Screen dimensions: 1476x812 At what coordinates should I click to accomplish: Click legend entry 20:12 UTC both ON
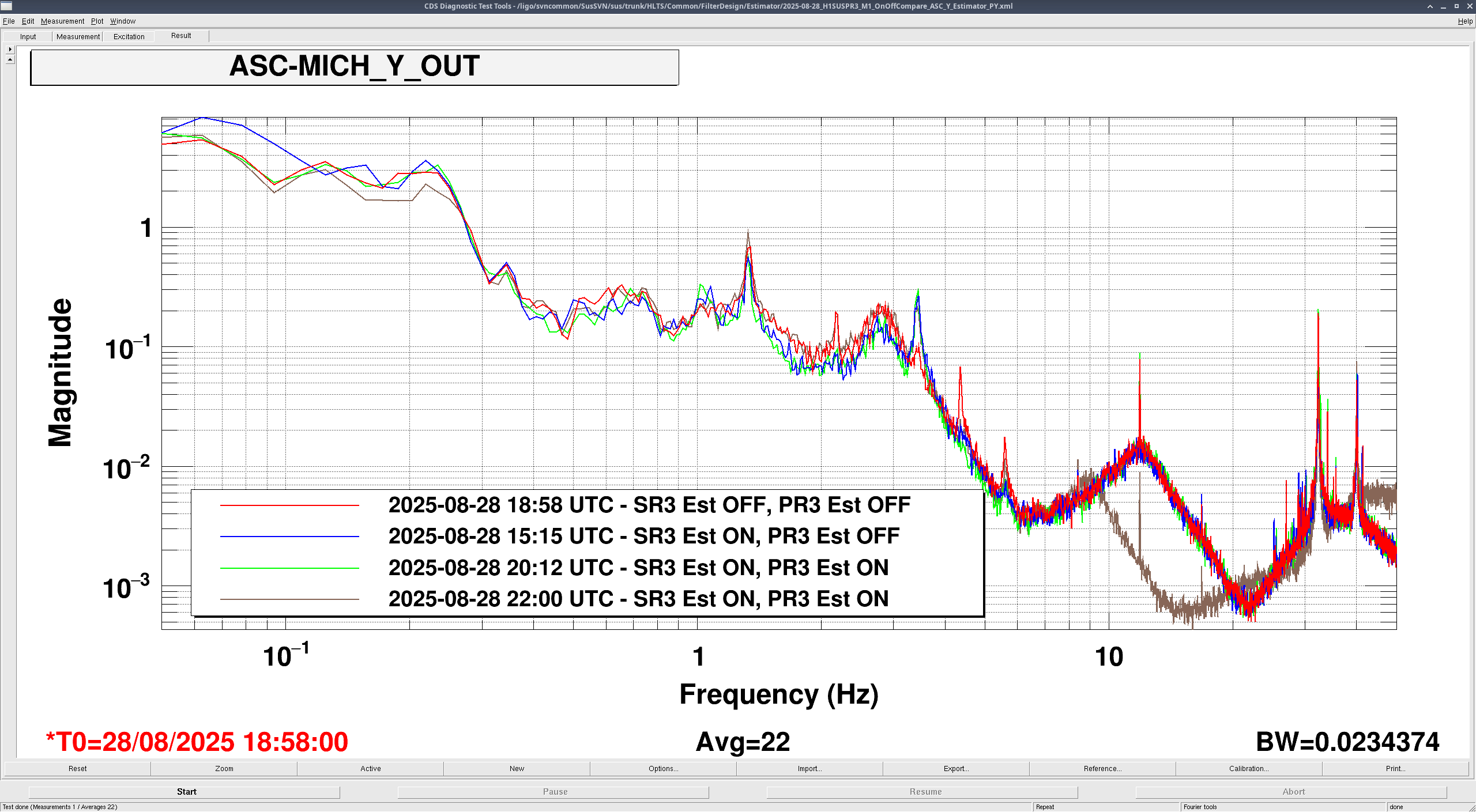click(638, 568)
